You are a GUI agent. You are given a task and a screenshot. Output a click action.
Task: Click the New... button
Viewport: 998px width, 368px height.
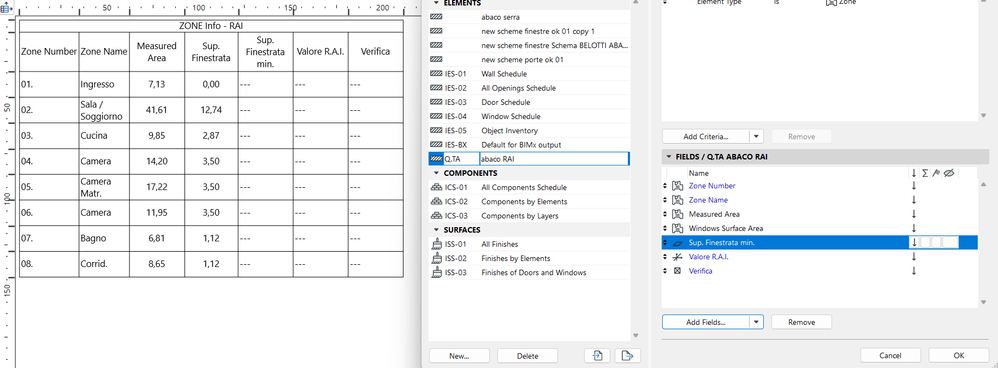point(459,356)
